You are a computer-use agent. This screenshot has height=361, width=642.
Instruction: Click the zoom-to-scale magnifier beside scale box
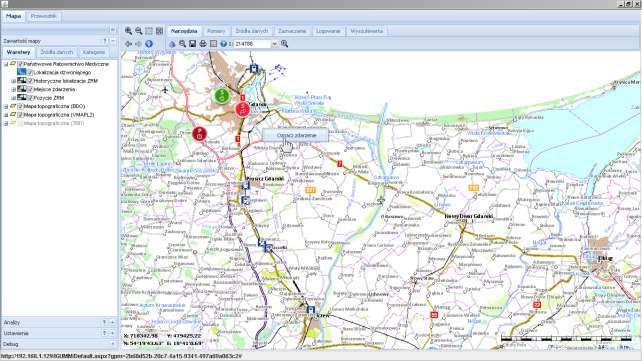pyautogui.click(x=284, y=44)
